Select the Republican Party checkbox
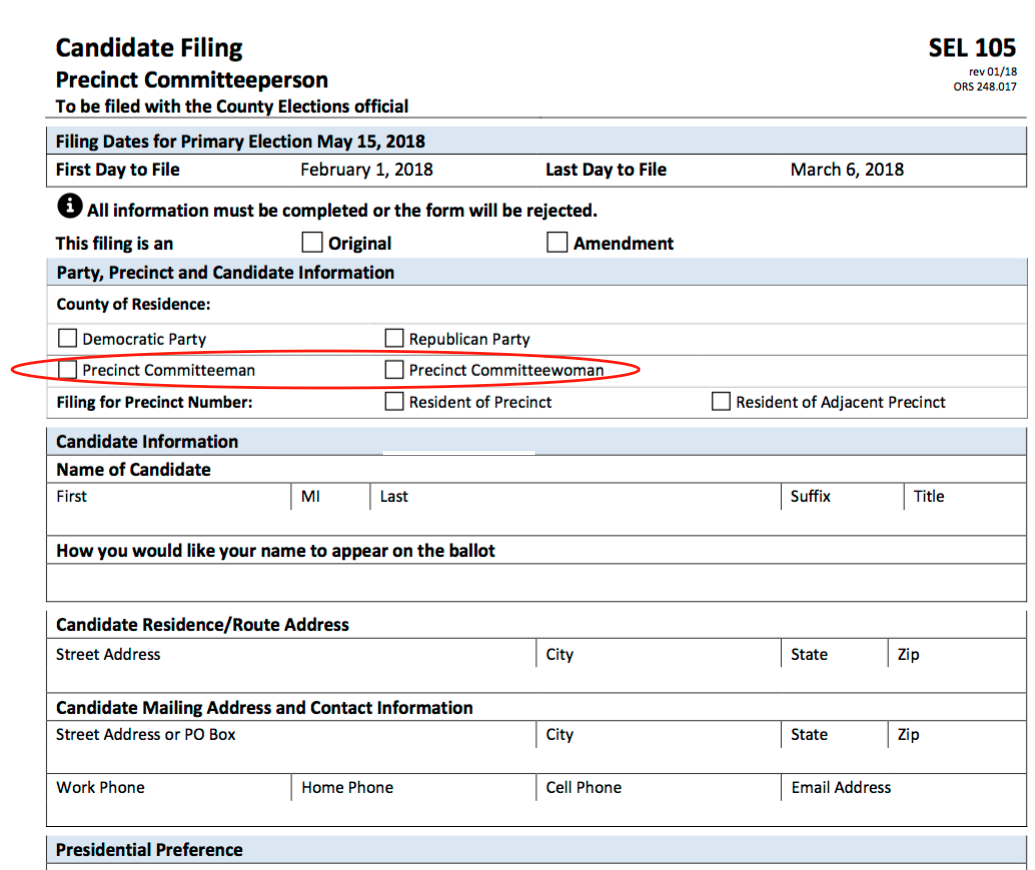 click(395, 339)
